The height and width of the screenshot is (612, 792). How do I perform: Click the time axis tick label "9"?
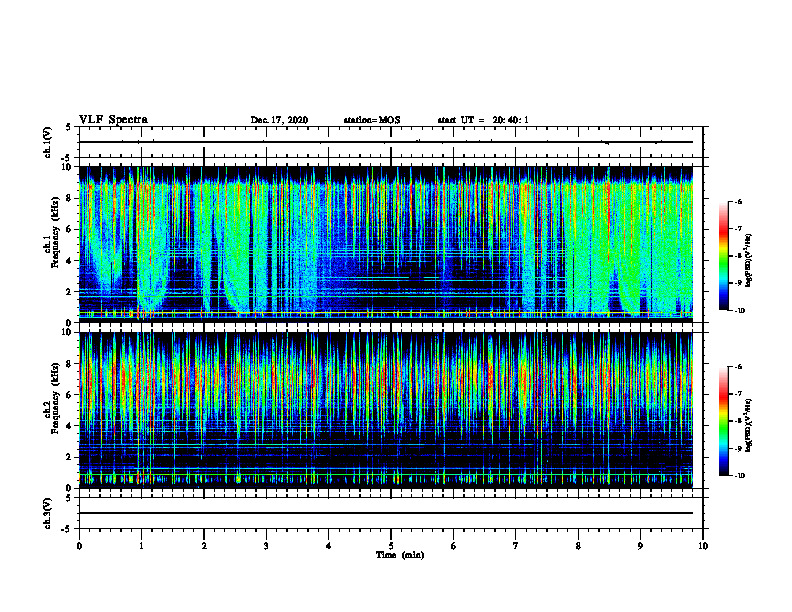pos(640,546)
